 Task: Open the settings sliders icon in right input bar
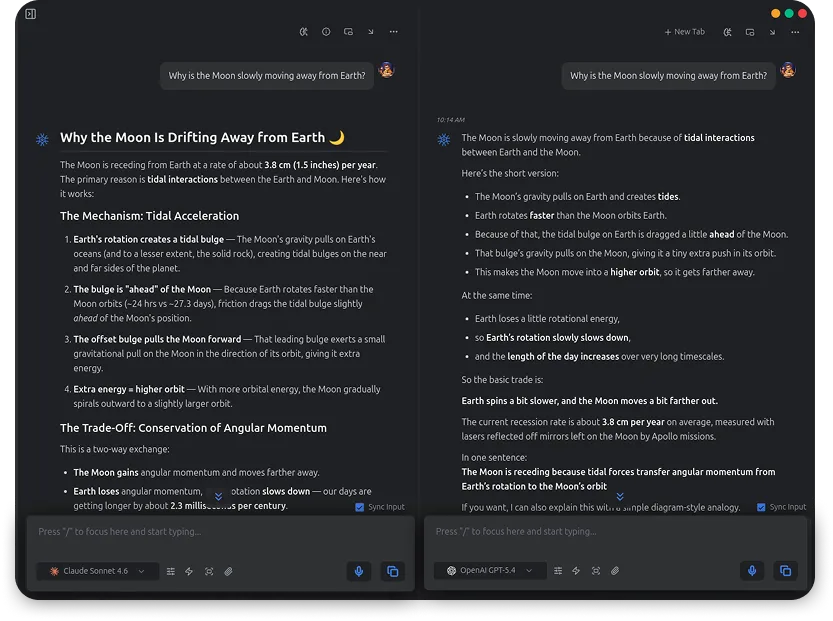[558, 571]
